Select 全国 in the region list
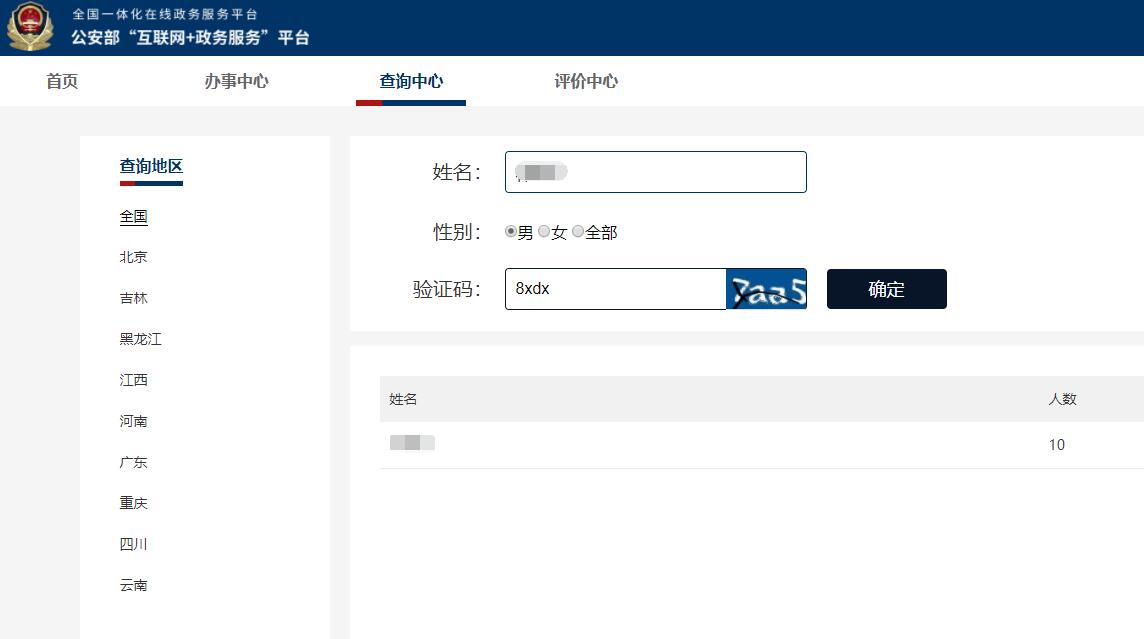 tap(133, 216)
